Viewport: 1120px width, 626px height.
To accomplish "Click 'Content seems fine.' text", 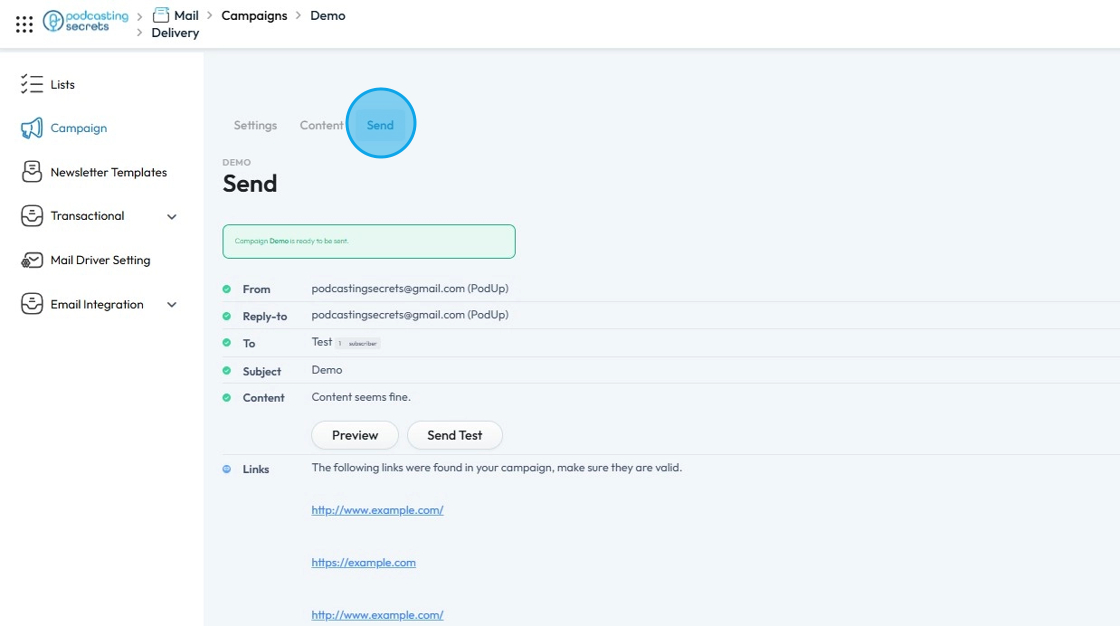I will click(361, 397).
